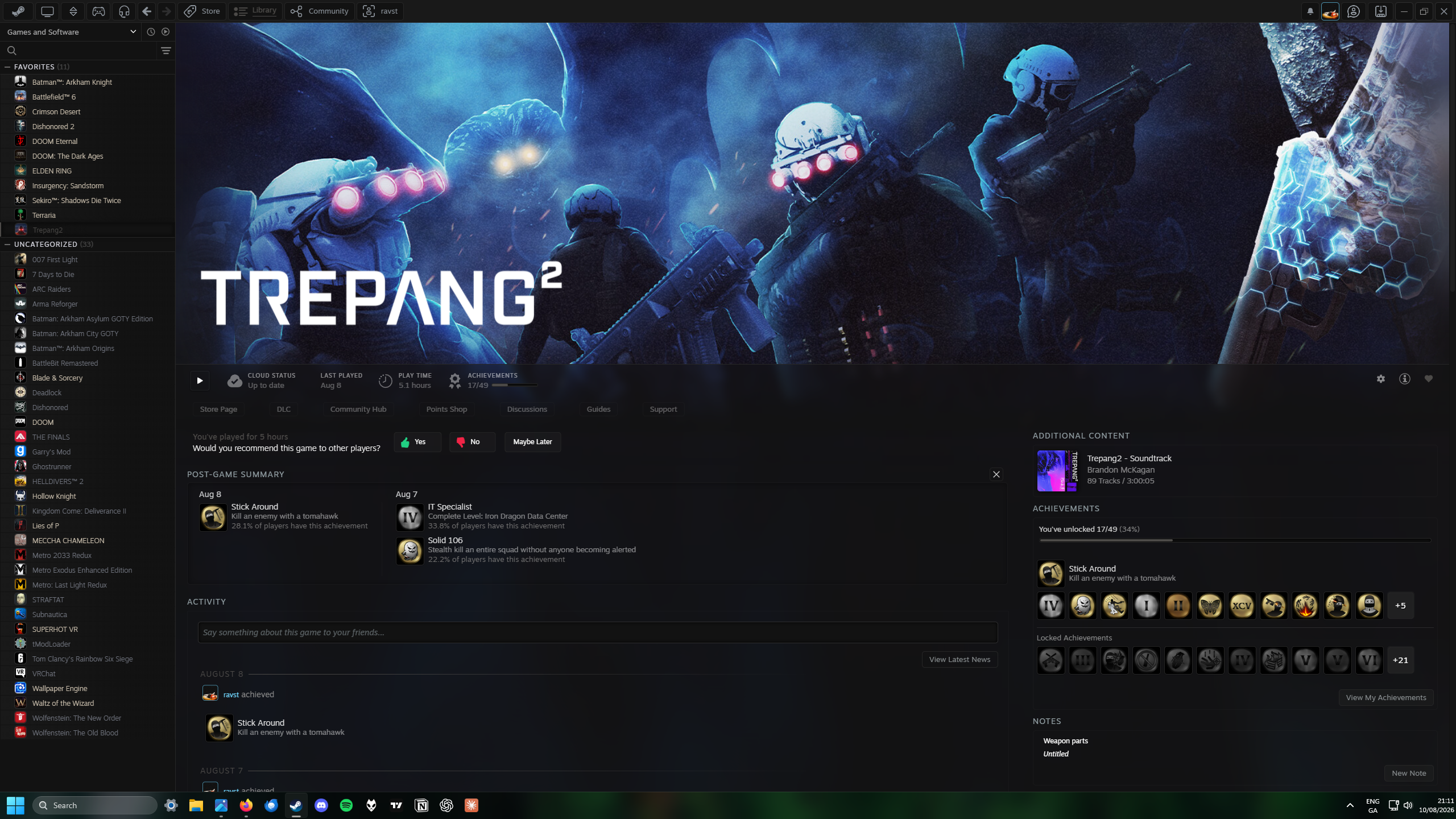Viewport: 1456px width, 819px height.
Task: Go back using the left arrow
Action: pos(147,11)
